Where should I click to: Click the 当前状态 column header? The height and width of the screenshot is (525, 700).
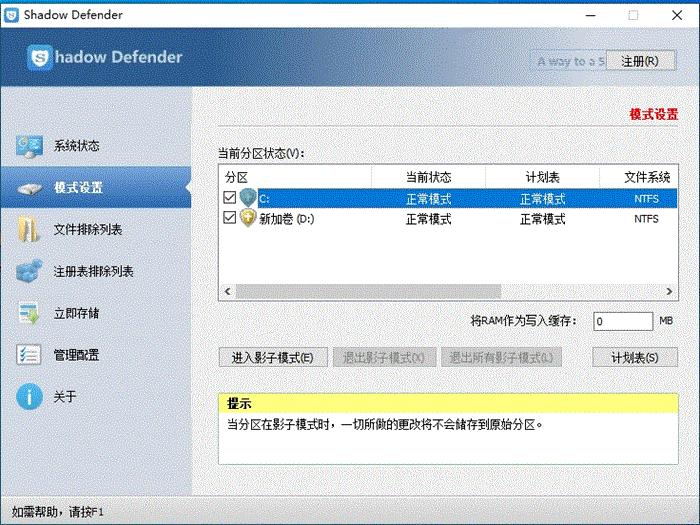[x=428, y=177]
